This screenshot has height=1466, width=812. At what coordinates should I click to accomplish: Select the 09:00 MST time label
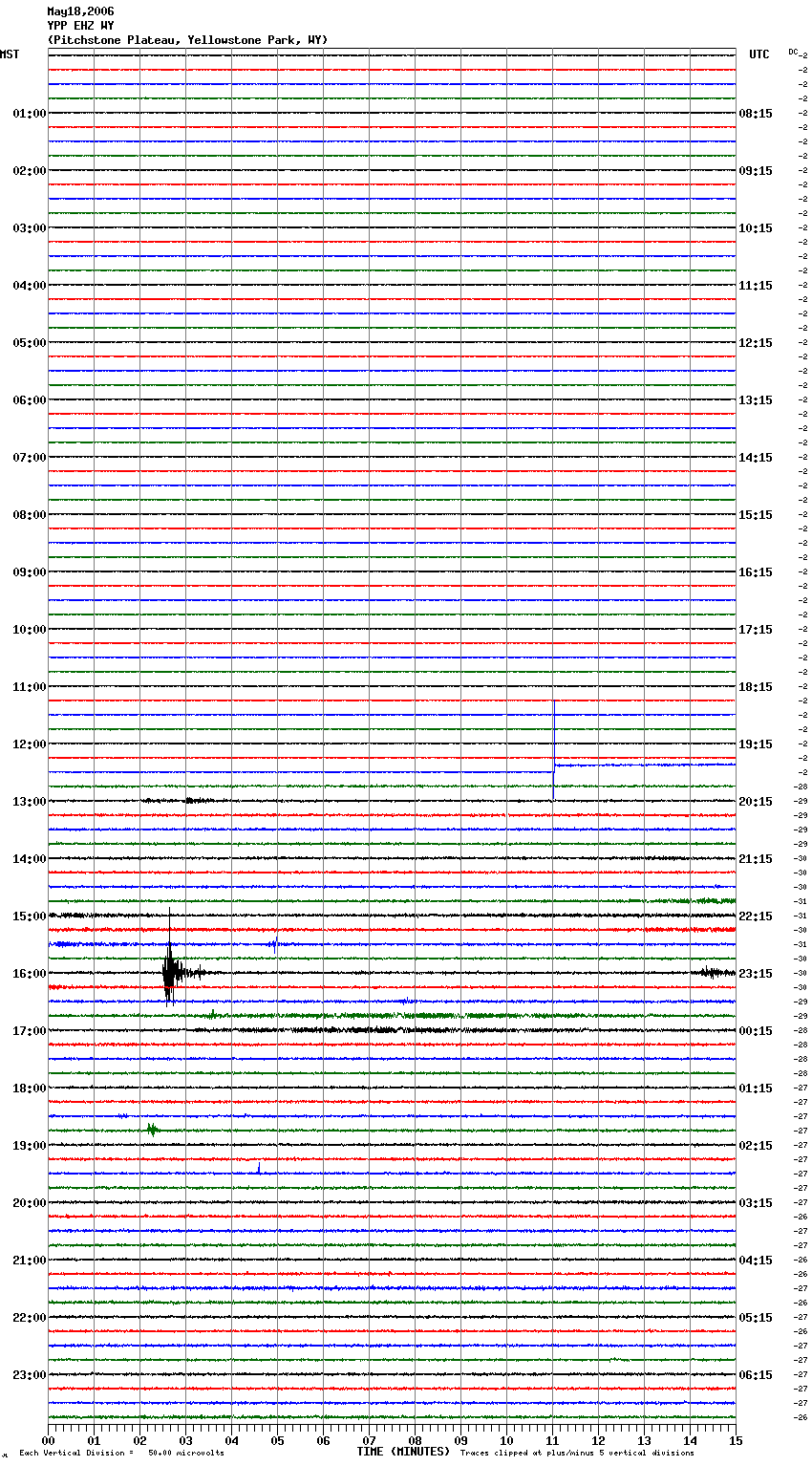[30, 572]
